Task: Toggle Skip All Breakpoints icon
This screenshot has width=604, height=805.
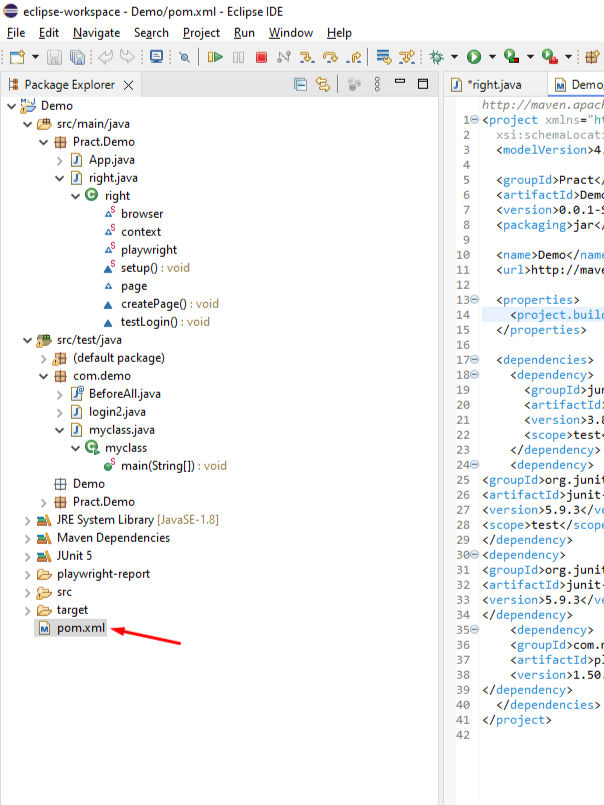Action: [184, 57]
